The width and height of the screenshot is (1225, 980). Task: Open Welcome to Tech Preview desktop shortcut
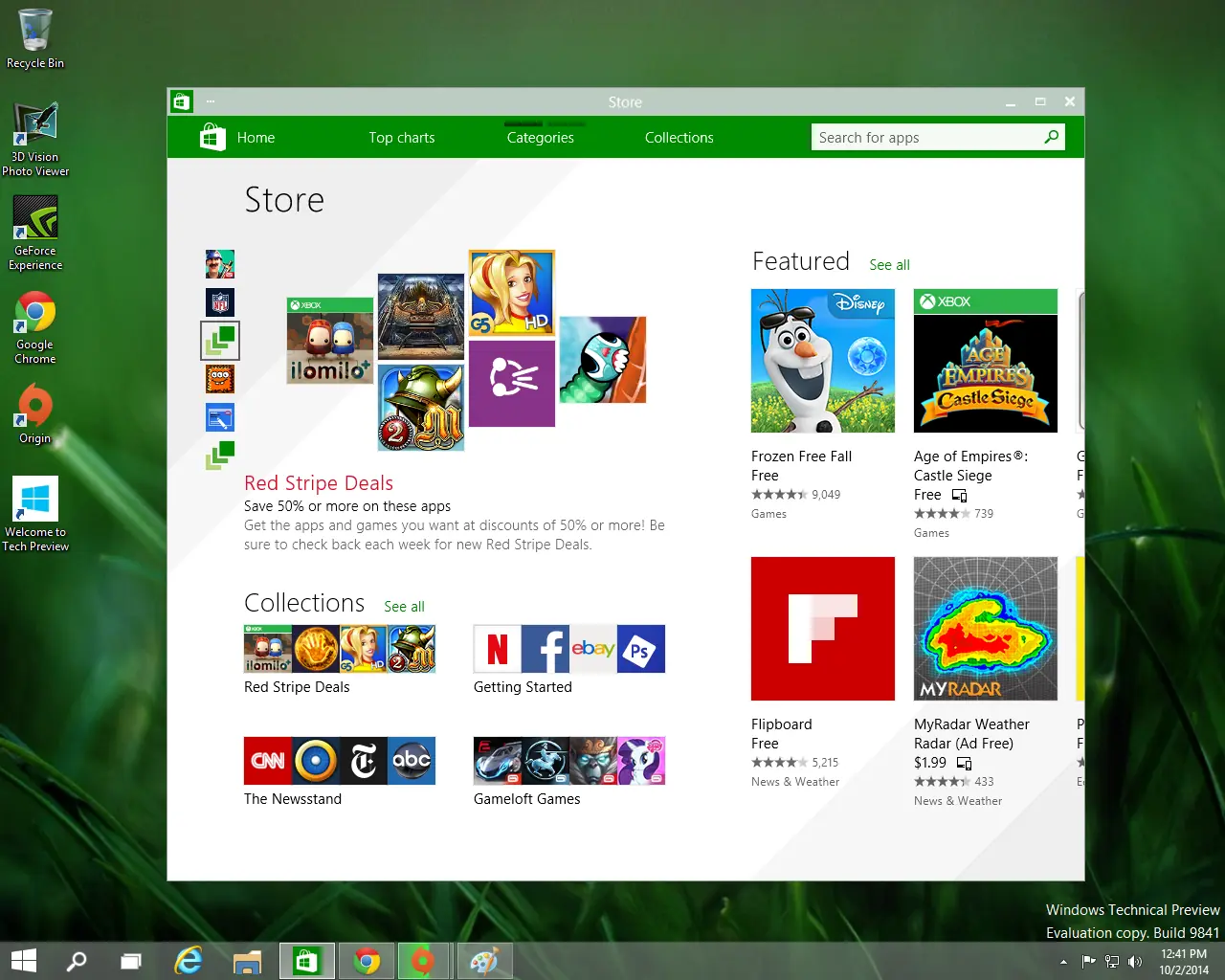35,514
